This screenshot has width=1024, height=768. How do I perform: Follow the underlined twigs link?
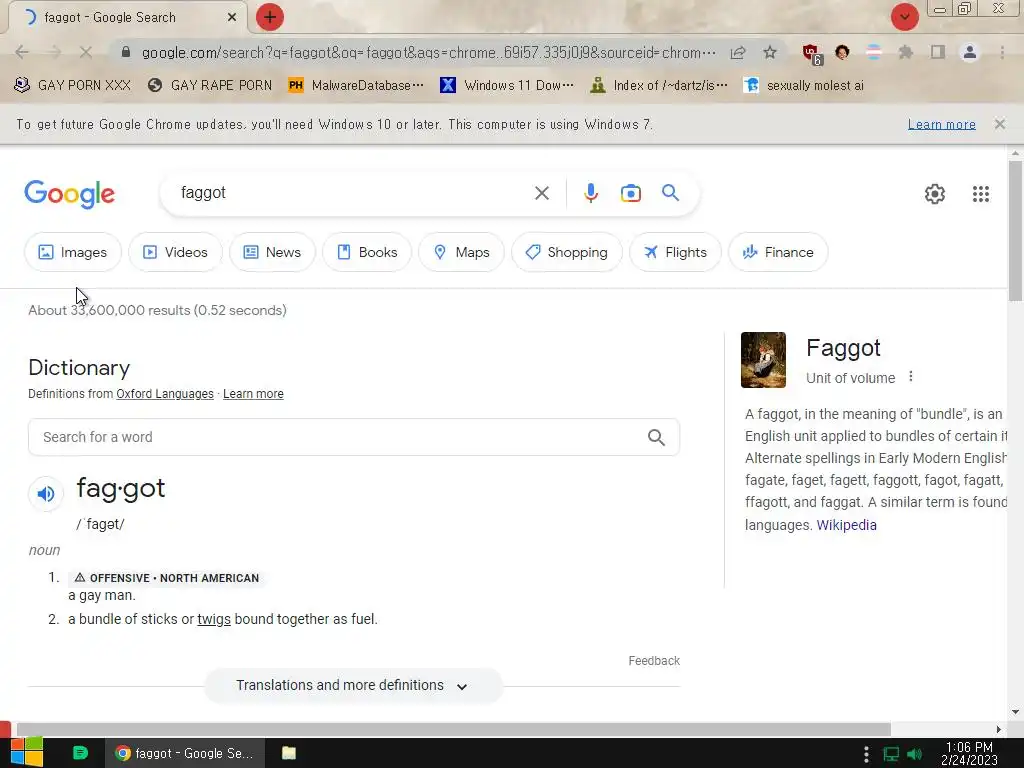coord(214,619)
